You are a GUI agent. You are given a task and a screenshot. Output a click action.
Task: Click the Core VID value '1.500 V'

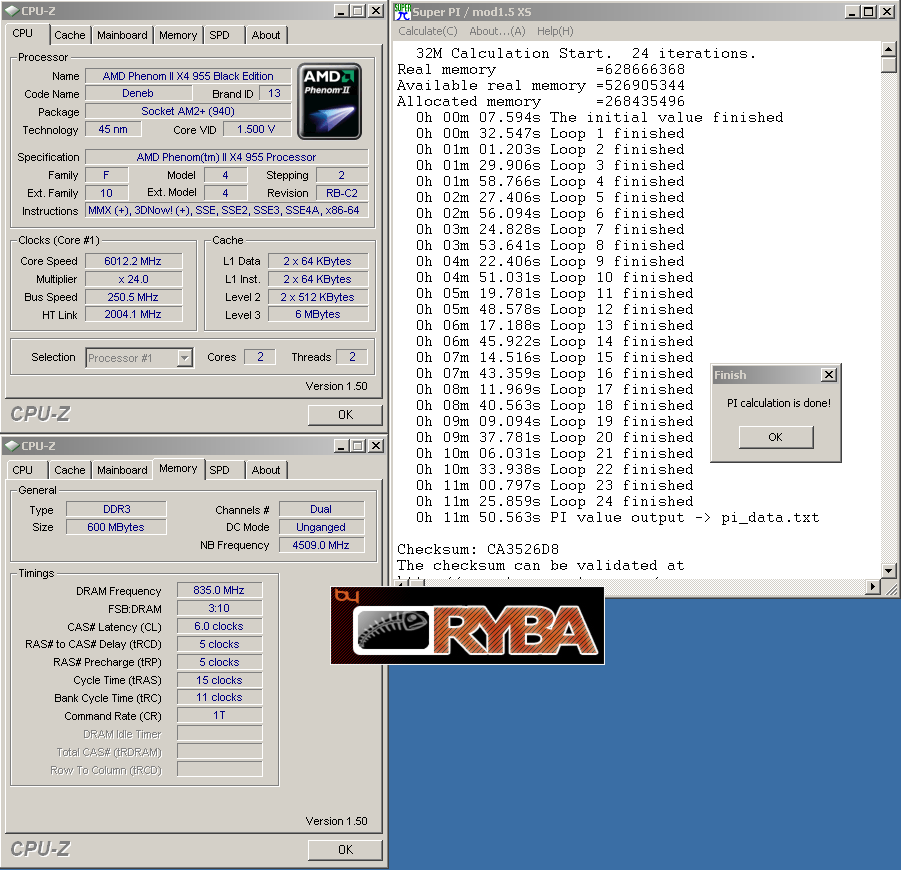pos(256,129)
